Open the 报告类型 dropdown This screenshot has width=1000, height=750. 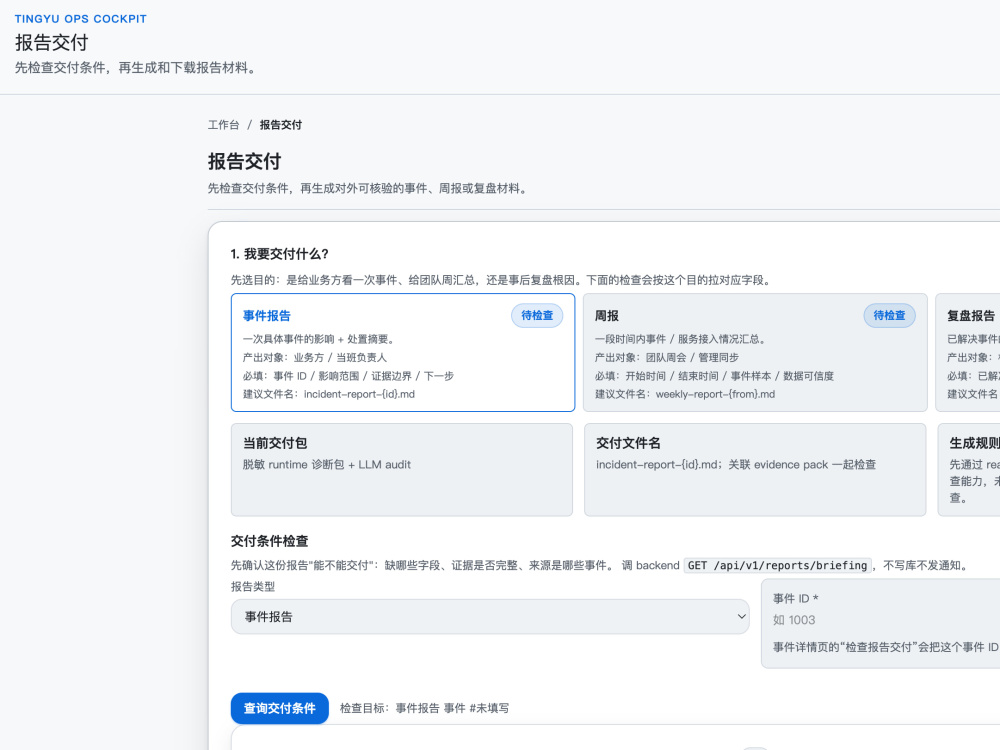[x=490, y=617]
